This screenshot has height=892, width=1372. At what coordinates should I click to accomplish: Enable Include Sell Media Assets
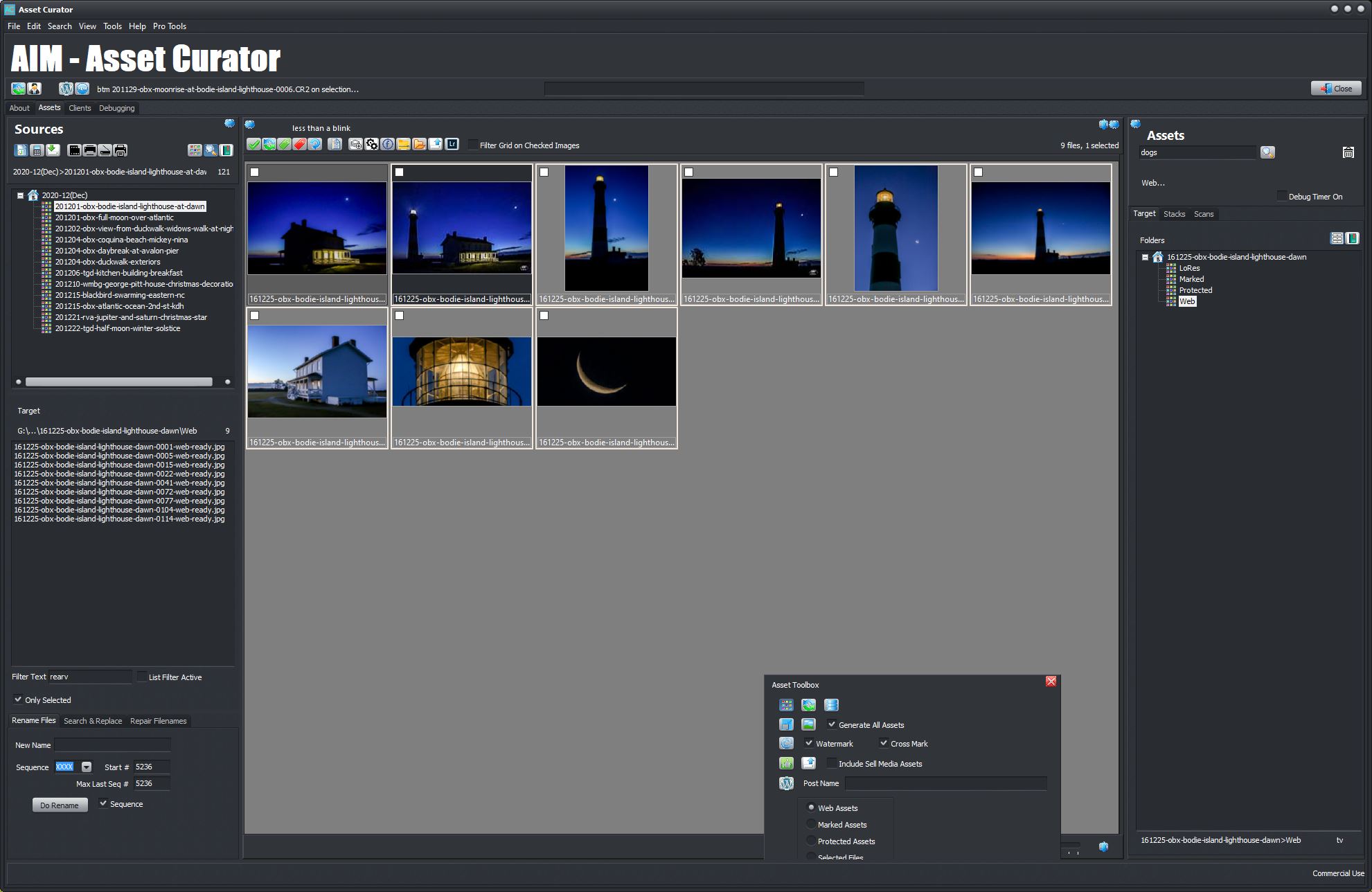(x=832, y=763)
